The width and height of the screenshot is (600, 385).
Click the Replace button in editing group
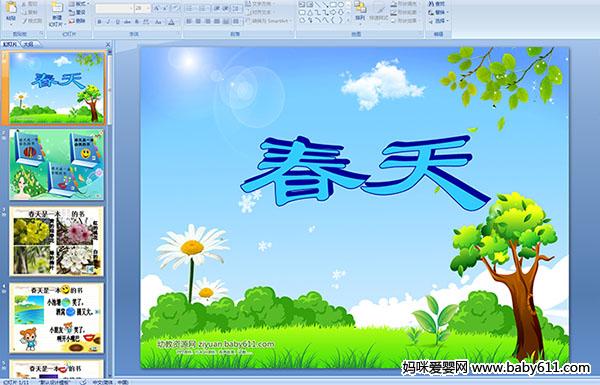437,12
